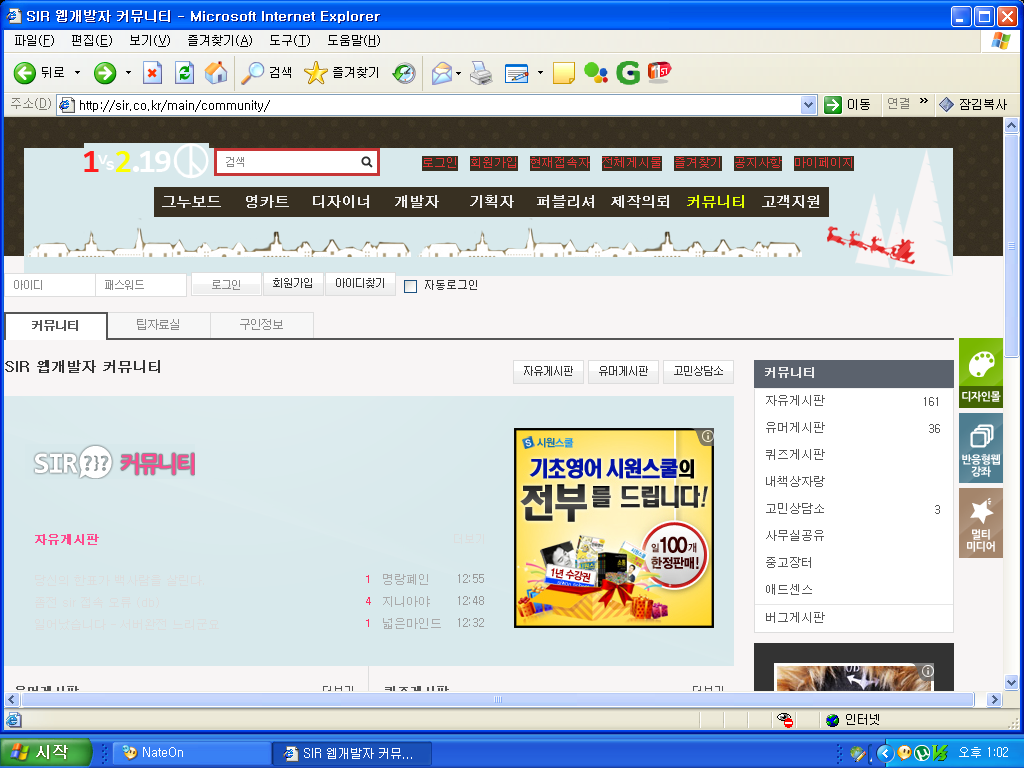
Task: Open the 자유게시판 link in sidebar
Action: [x=795, y=401]
